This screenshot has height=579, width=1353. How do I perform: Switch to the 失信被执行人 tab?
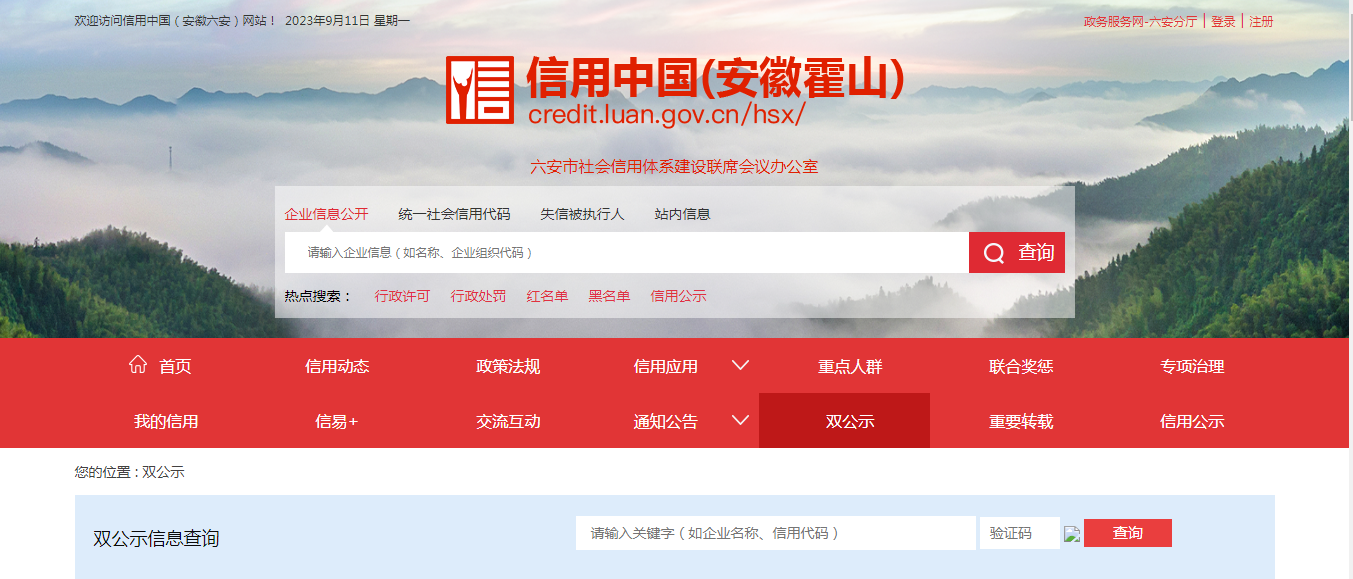tap(582, 214)
